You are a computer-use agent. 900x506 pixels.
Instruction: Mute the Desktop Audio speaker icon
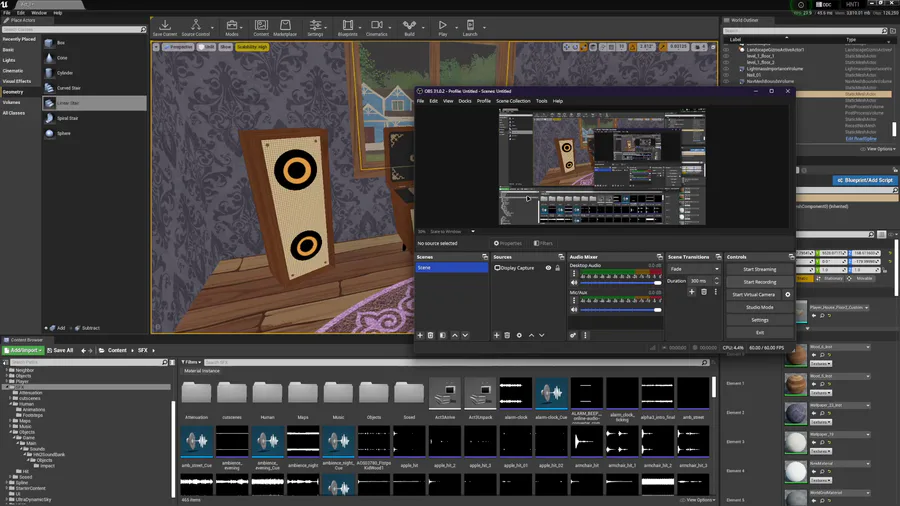(574, 283)
